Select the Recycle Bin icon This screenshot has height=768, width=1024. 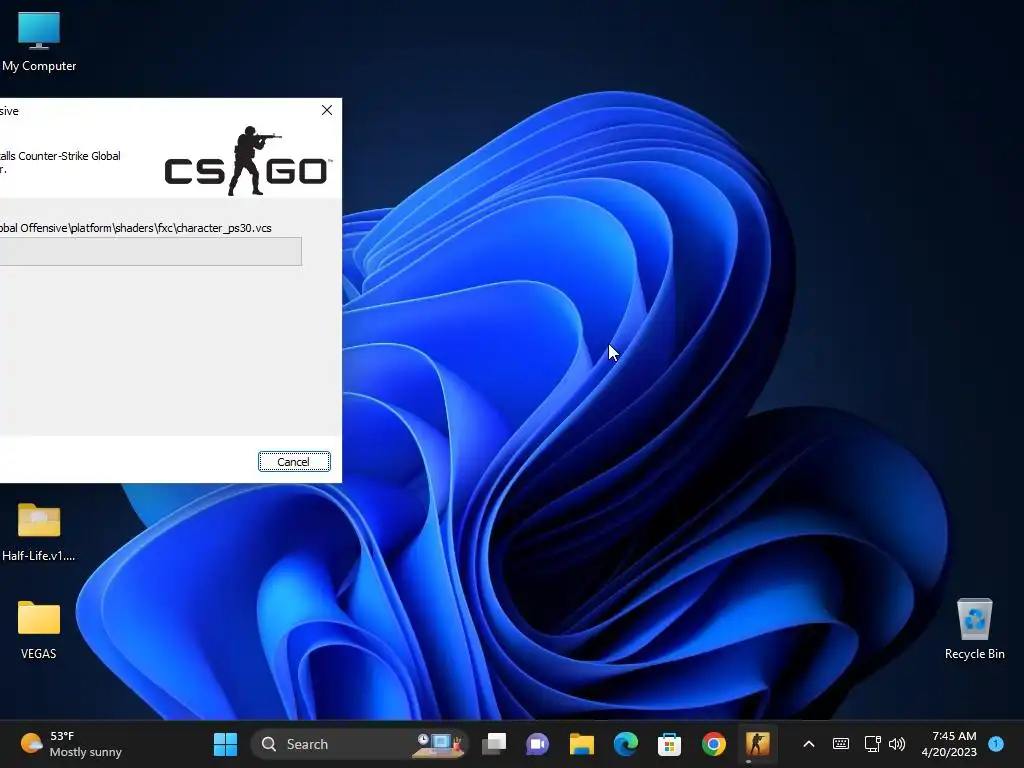click(974, 630)
